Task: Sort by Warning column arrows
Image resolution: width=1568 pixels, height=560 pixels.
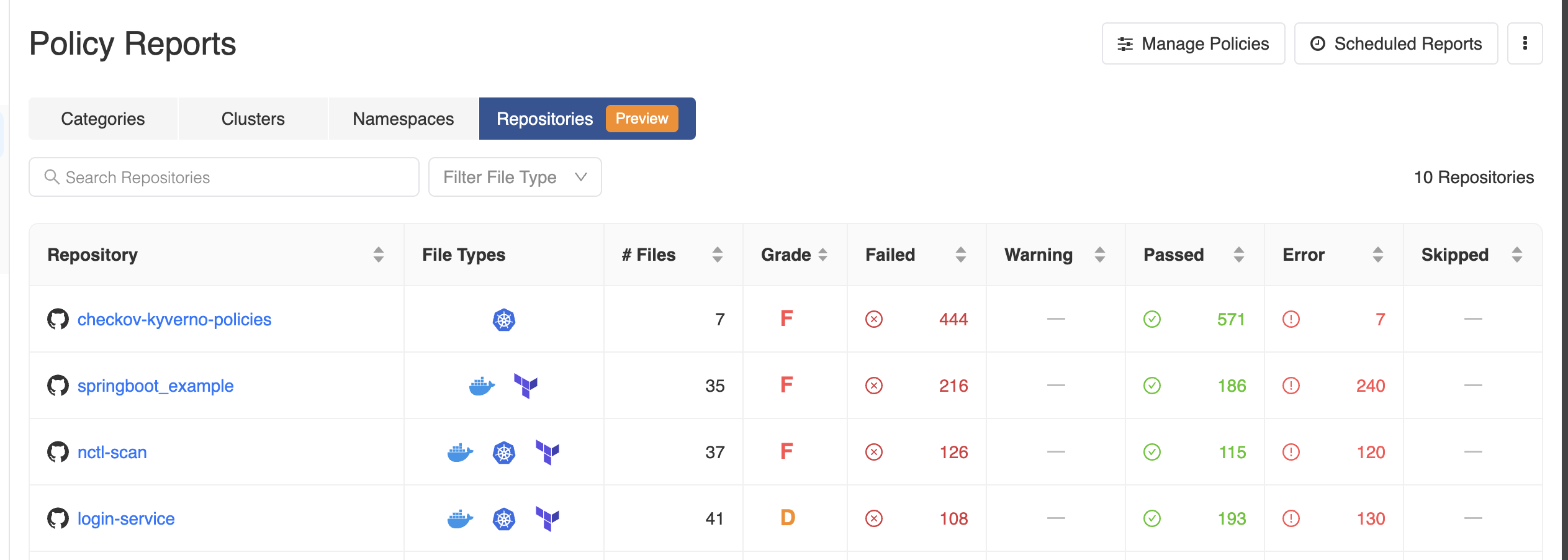Action: click(x=1100, y=255)
